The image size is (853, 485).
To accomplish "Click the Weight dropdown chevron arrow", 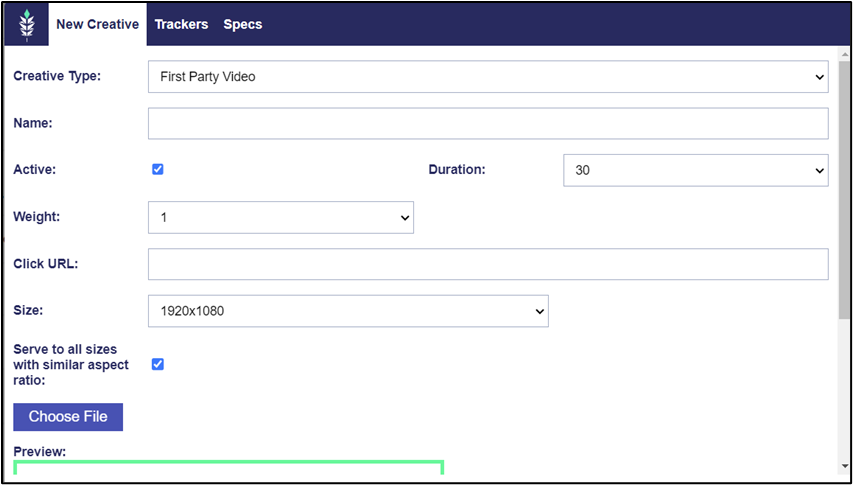I will pos(404,218).
